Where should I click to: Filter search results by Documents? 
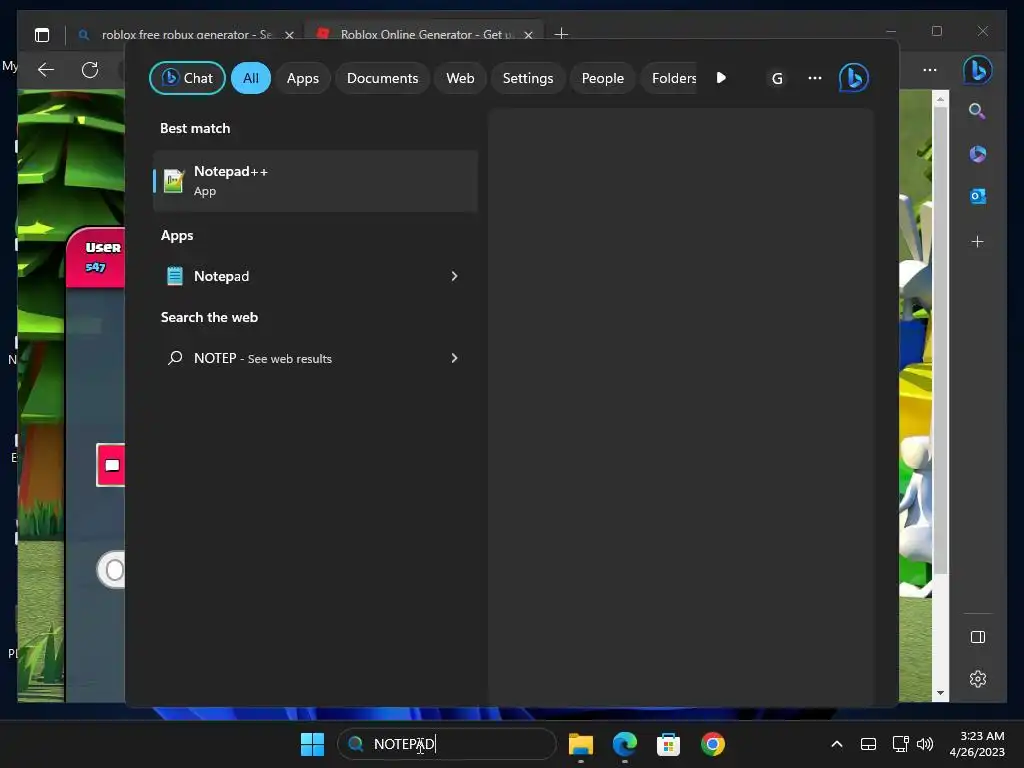tap(382, 78)
